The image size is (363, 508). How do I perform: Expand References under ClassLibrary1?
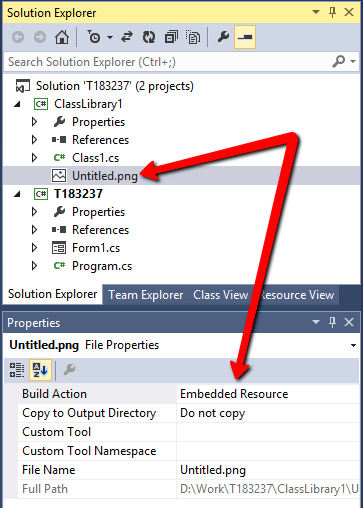pos(34,140)
